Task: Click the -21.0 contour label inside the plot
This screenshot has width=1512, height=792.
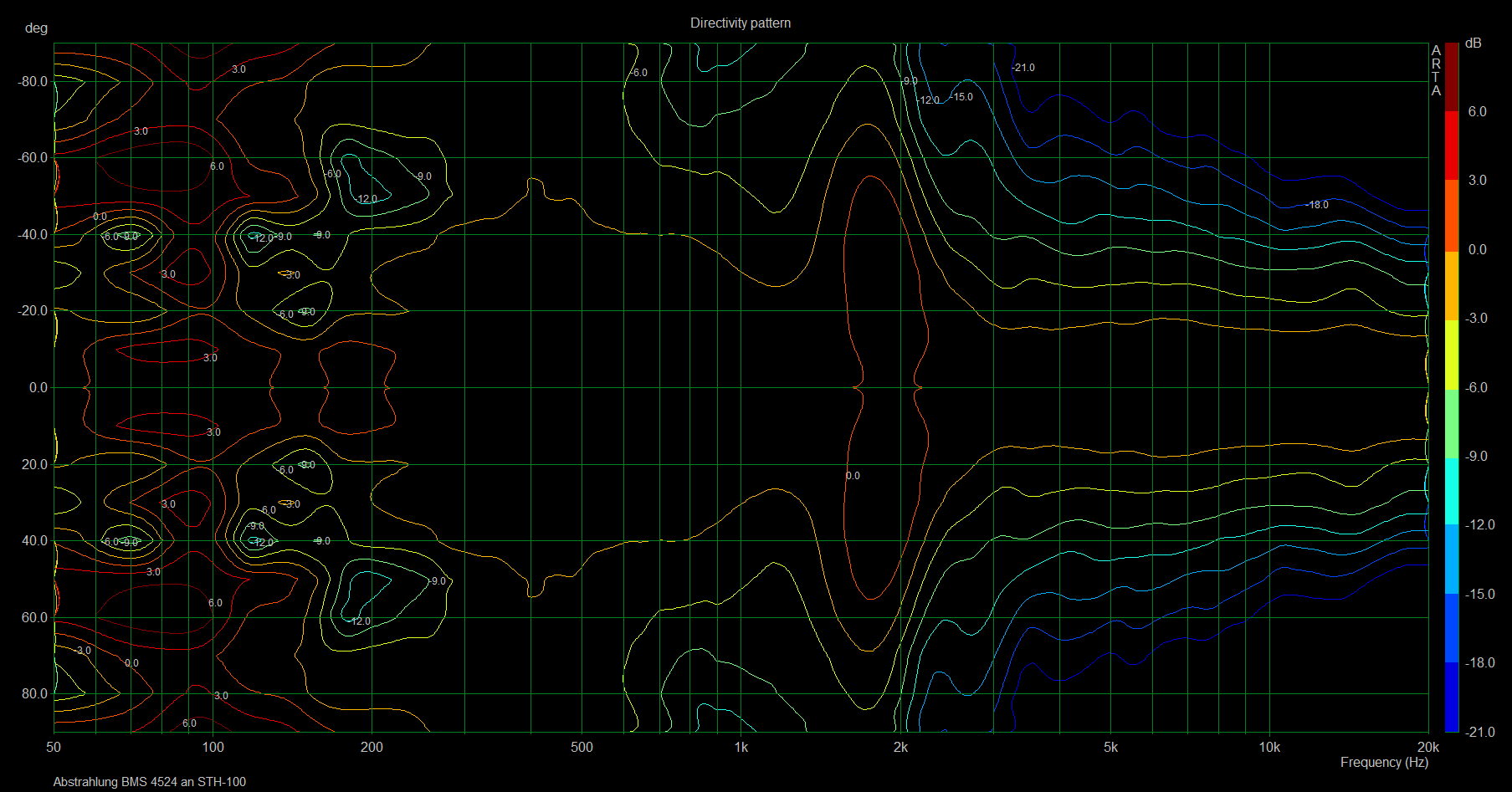Action: (x=1023, y=68)
